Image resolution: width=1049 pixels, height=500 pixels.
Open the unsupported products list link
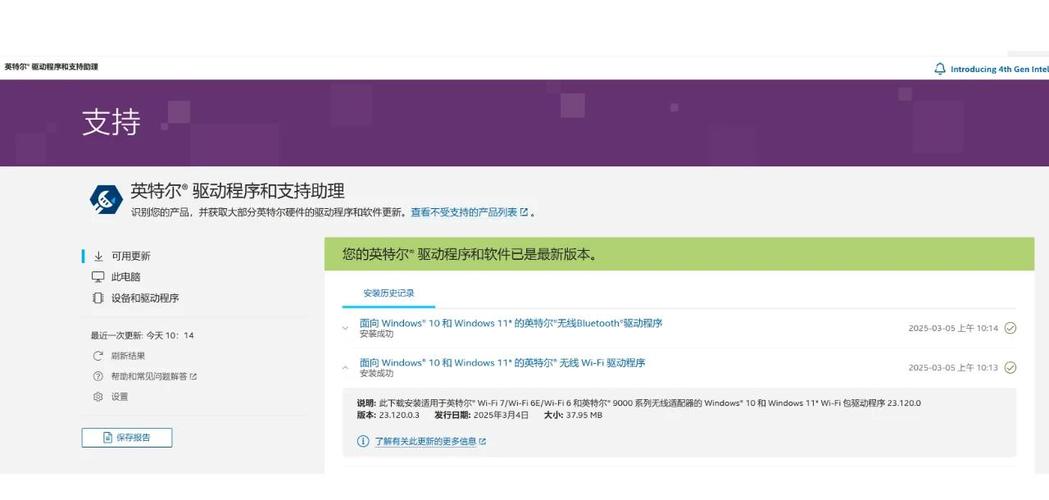coord(464,212)
